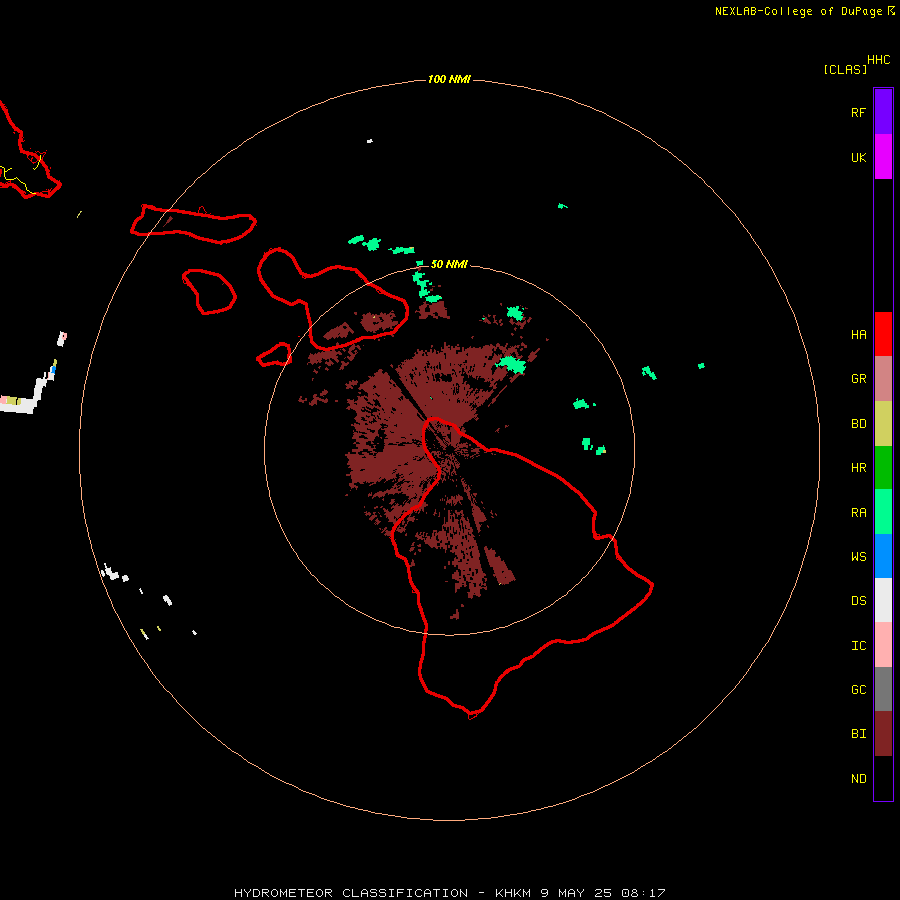Click the GC legend label
The height and width of the screenshot is (900, 900).
coord(858,689)
